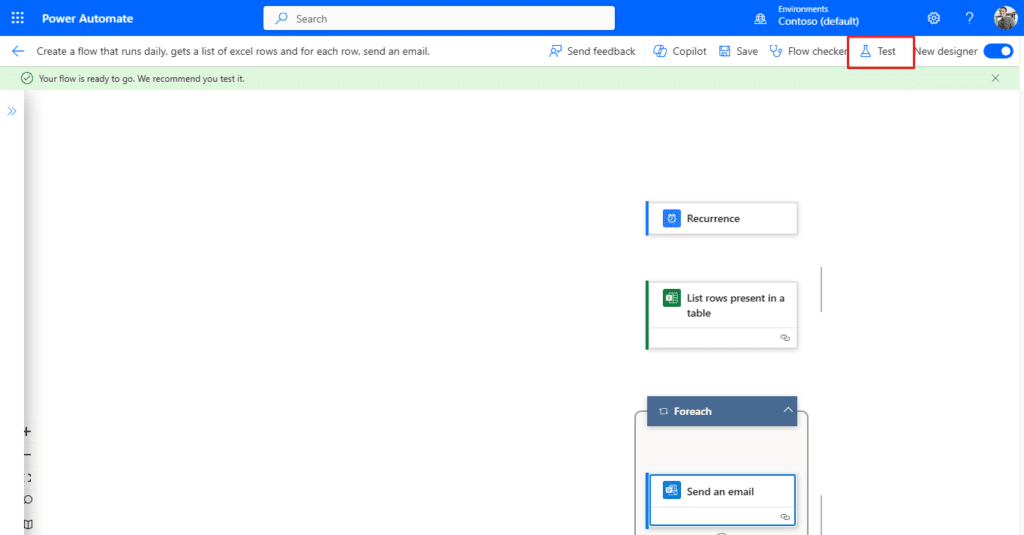Save the flow
This screenshot has width=1024, height=535.
point(738,51)
